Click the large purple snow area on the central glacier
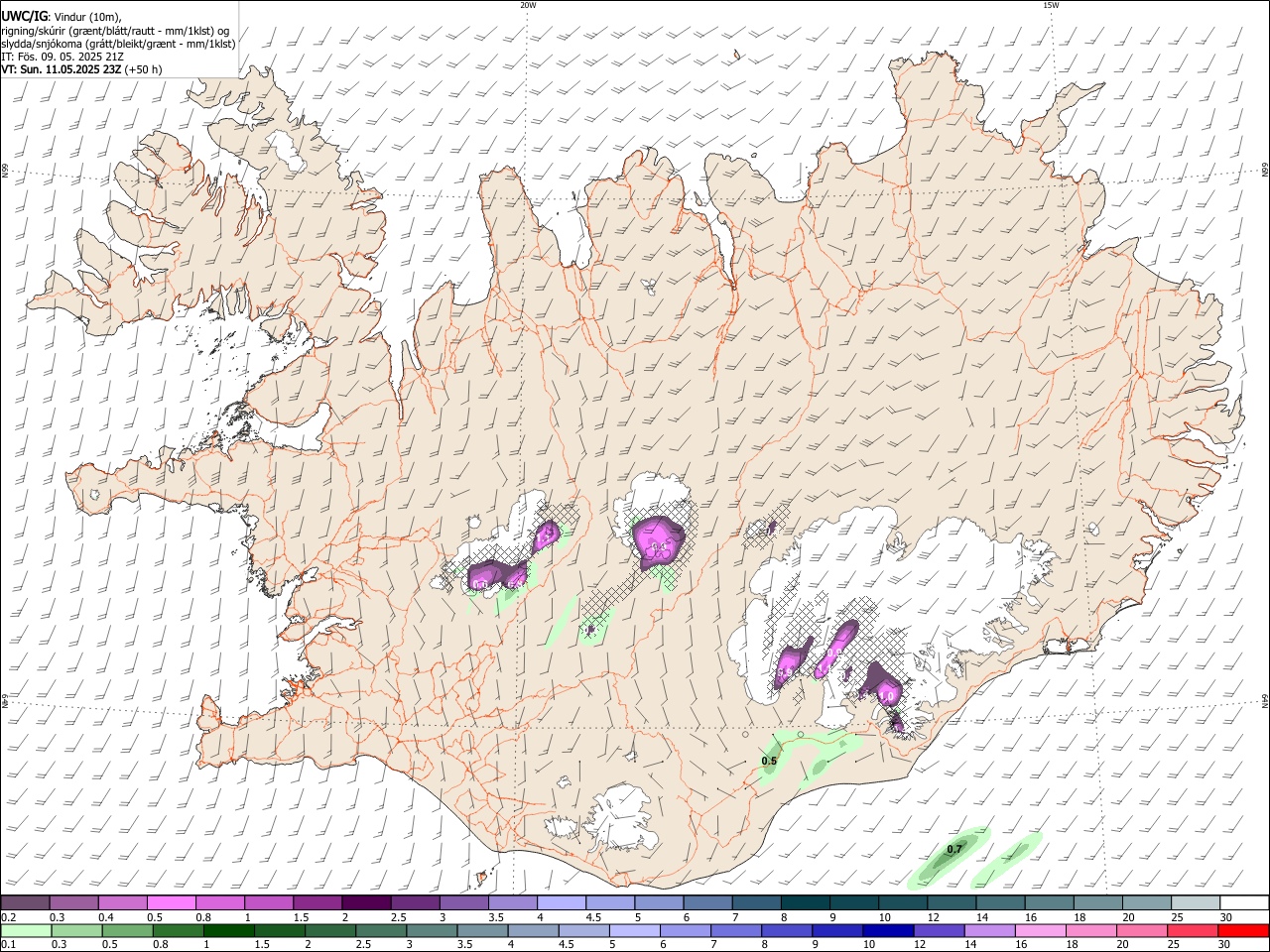The height and width of the screenshot is (952, 1270). 659,541
